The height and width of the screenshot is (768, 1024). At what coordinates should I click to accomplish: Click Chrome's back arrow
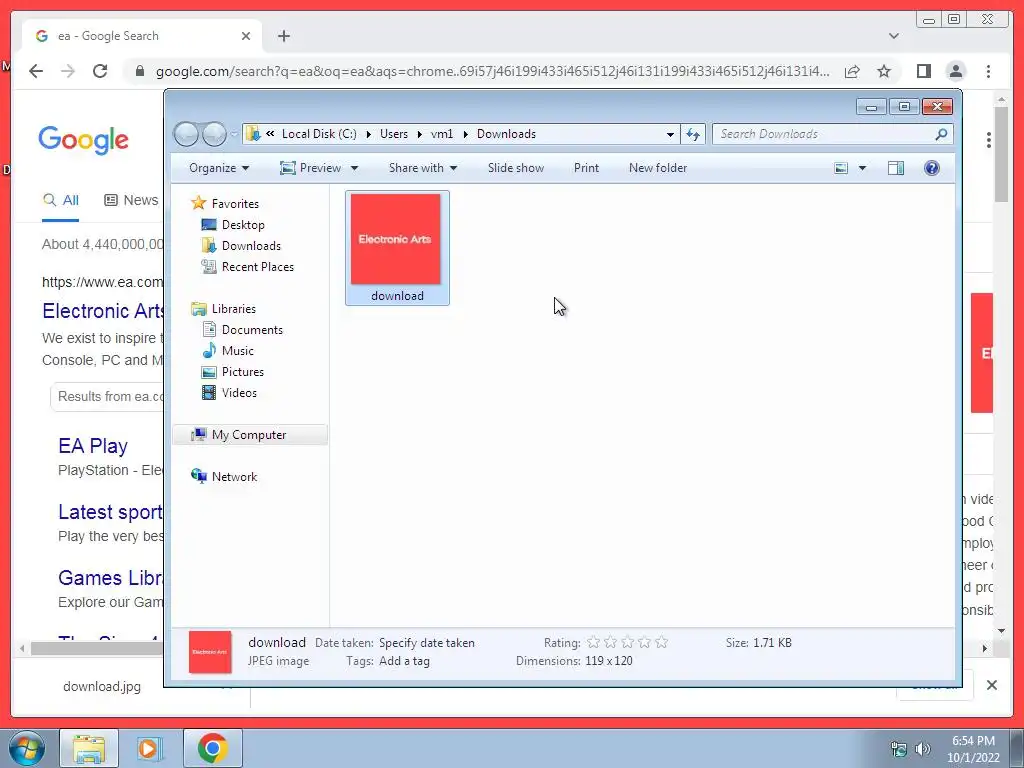[x=36, y=71]
